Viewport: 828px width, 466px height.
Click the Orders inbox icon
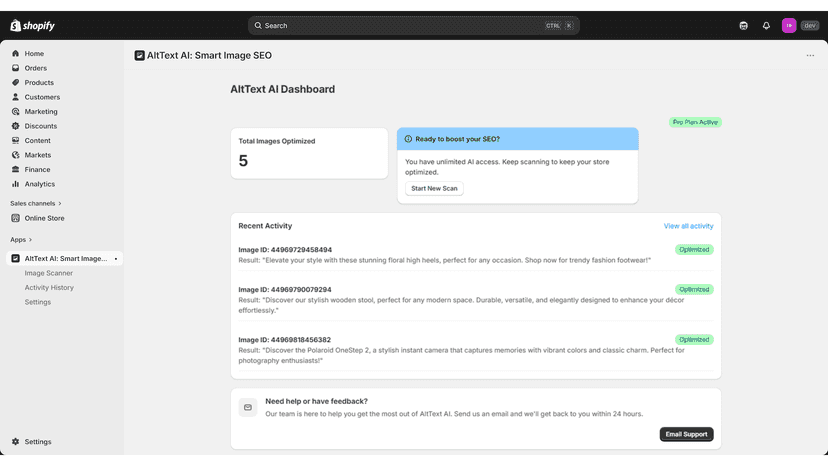15,68
